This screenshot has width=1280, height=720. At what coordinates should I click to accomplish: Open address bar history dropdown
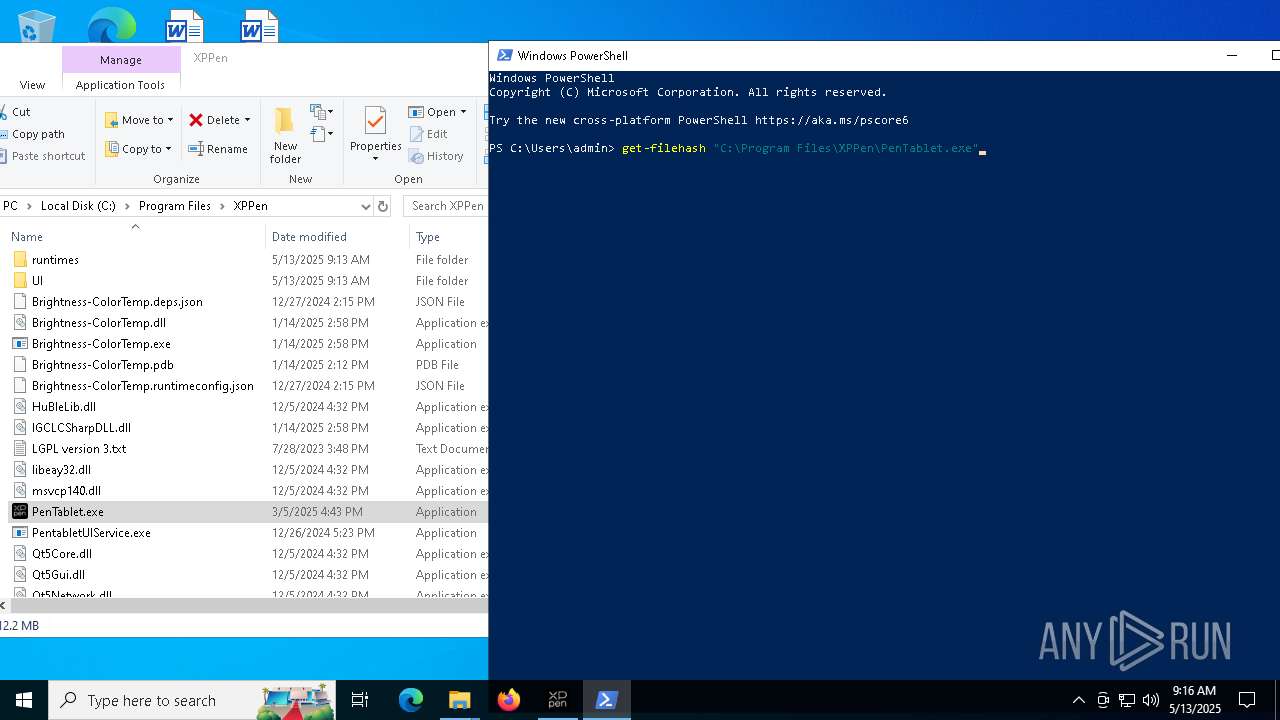(x=365, y=206)
